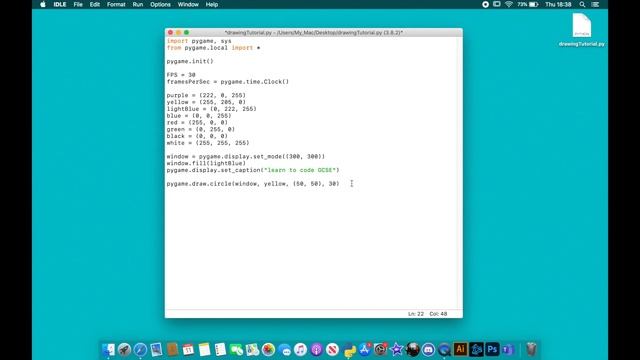Open the Window menu
The width and height of the screenshot is (640, 360).
(188, 4)
